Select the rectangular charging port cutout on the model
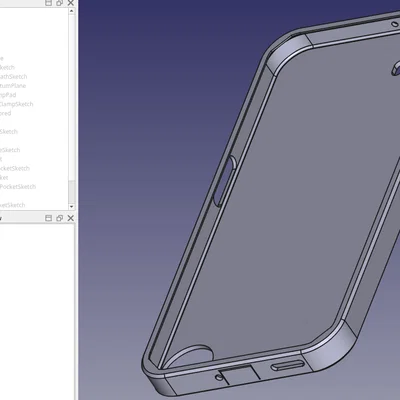Screen dimensions: 400x400 [241, 374]
